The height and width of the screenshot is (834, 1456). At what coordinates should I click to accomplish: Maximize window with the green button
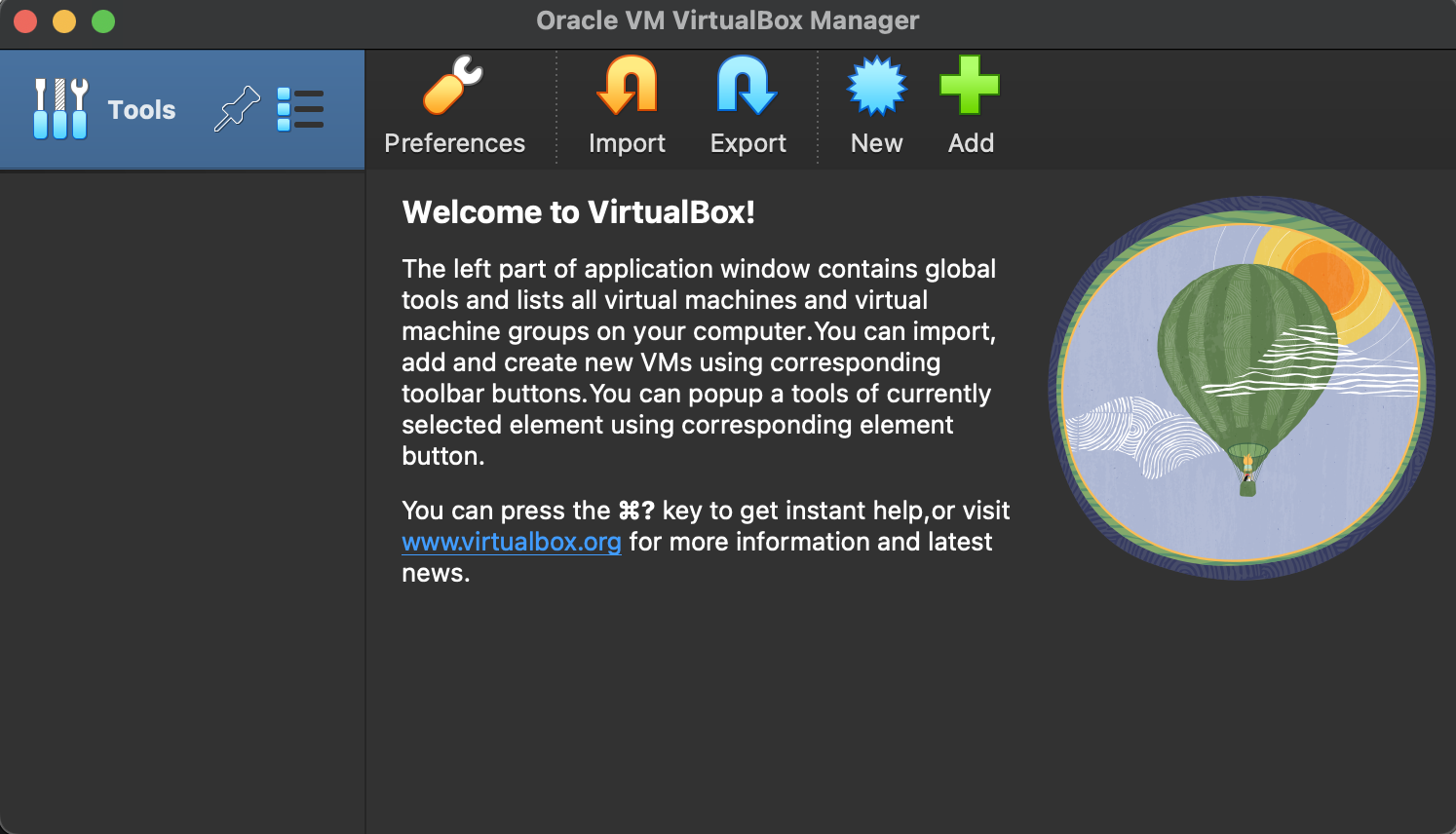(103, 21)
